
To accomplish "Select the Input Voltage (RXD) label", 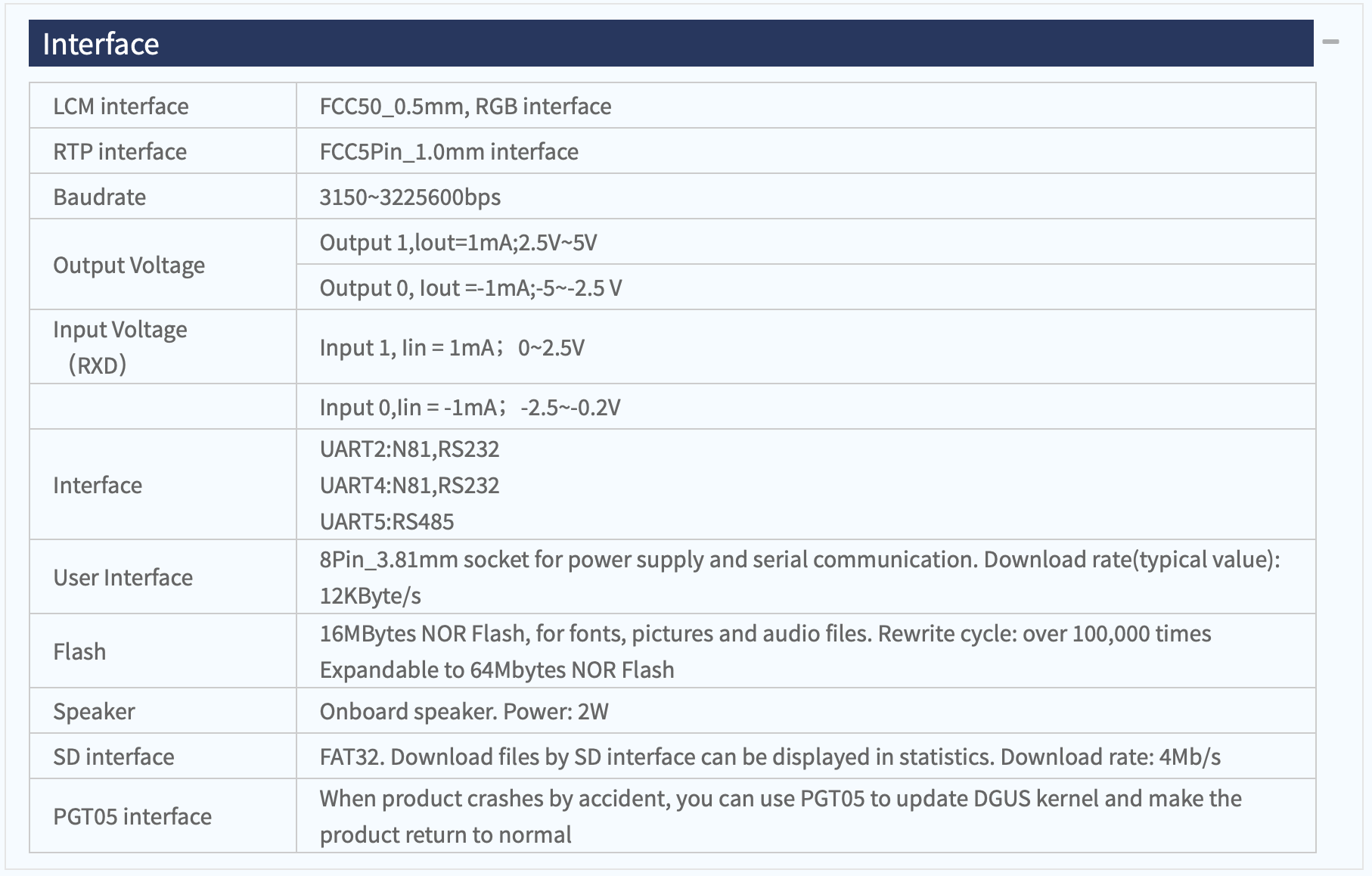I will pos(120,347).
